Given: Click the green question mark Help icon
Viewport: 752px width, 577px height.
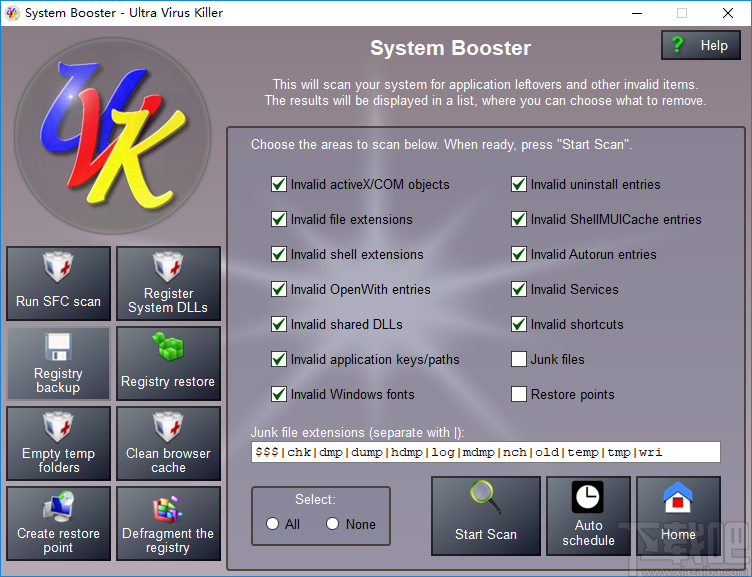Looking at the screenshot, I should pyautogui.click(x=677, y=45).
